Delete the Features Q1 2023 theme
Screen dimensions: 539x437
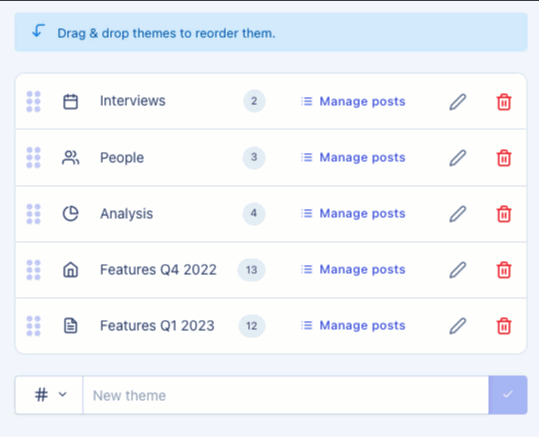click(x=504, y=326)
